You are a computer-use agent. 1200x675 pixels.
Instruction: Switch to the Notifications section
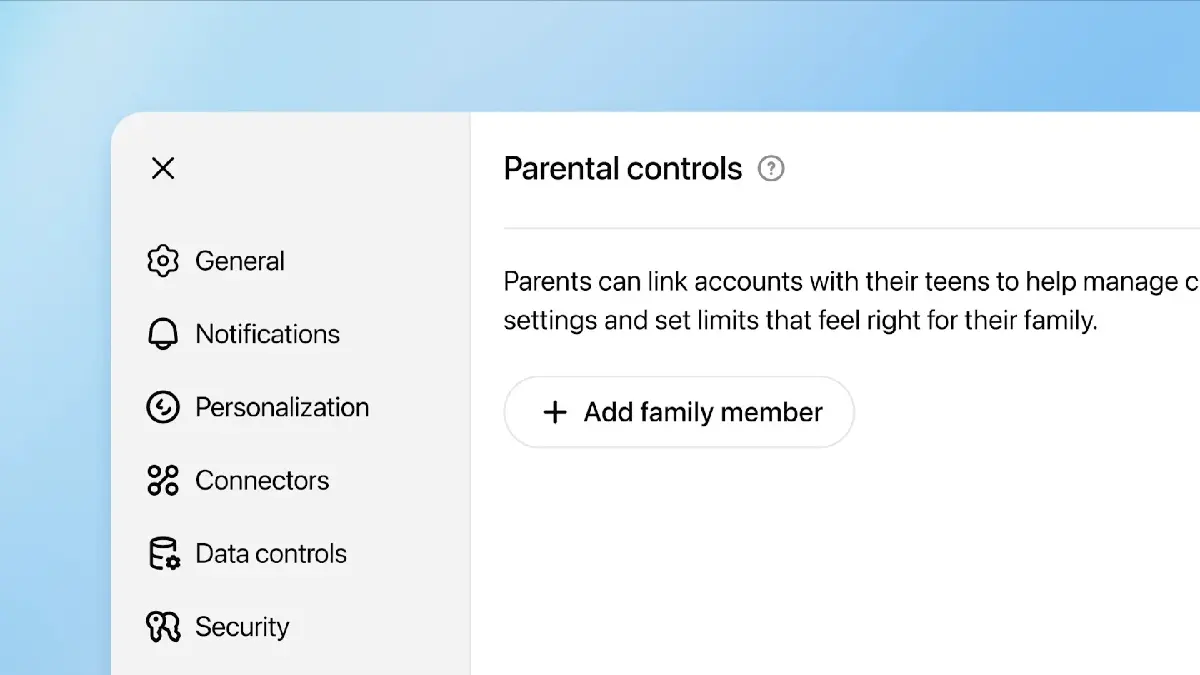(267, 334)
